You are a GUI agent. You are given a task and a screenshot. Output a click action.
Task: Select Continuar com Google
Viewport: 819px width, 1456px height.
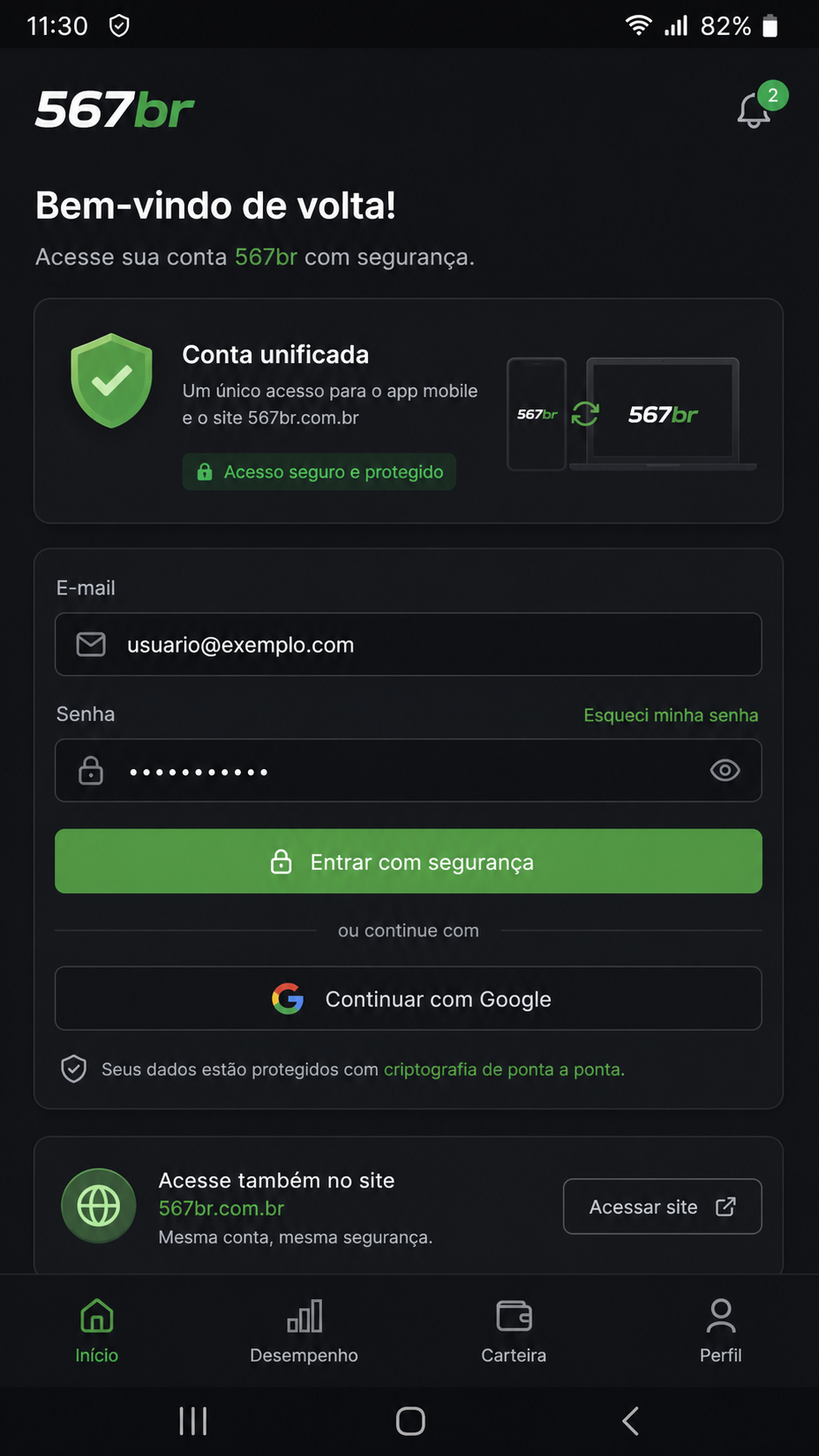408,999
